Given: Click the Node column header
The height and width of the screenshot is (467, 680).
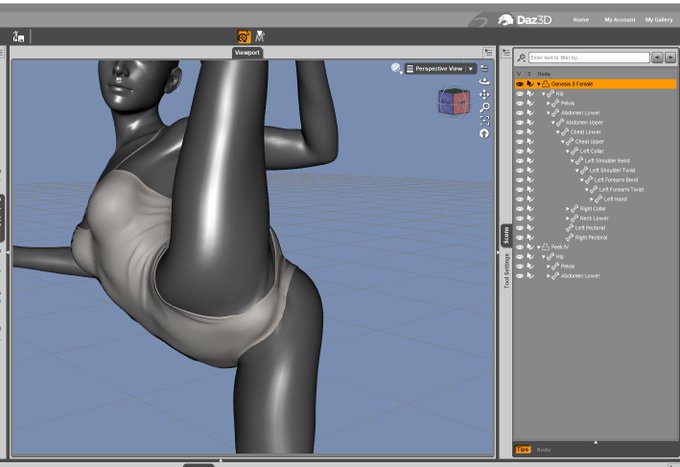Looking at the screenshot, I should tap(543, 74).
